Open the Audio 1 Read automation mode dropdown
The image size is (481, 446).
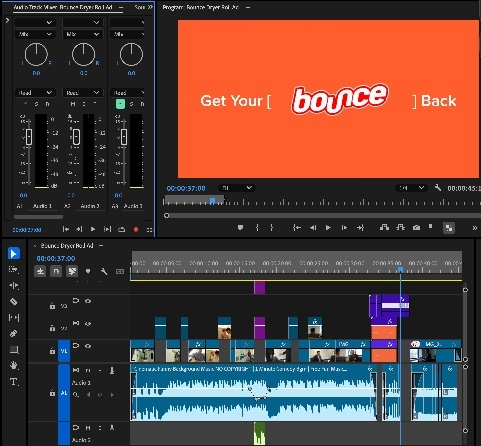click(x=35, y=92)
